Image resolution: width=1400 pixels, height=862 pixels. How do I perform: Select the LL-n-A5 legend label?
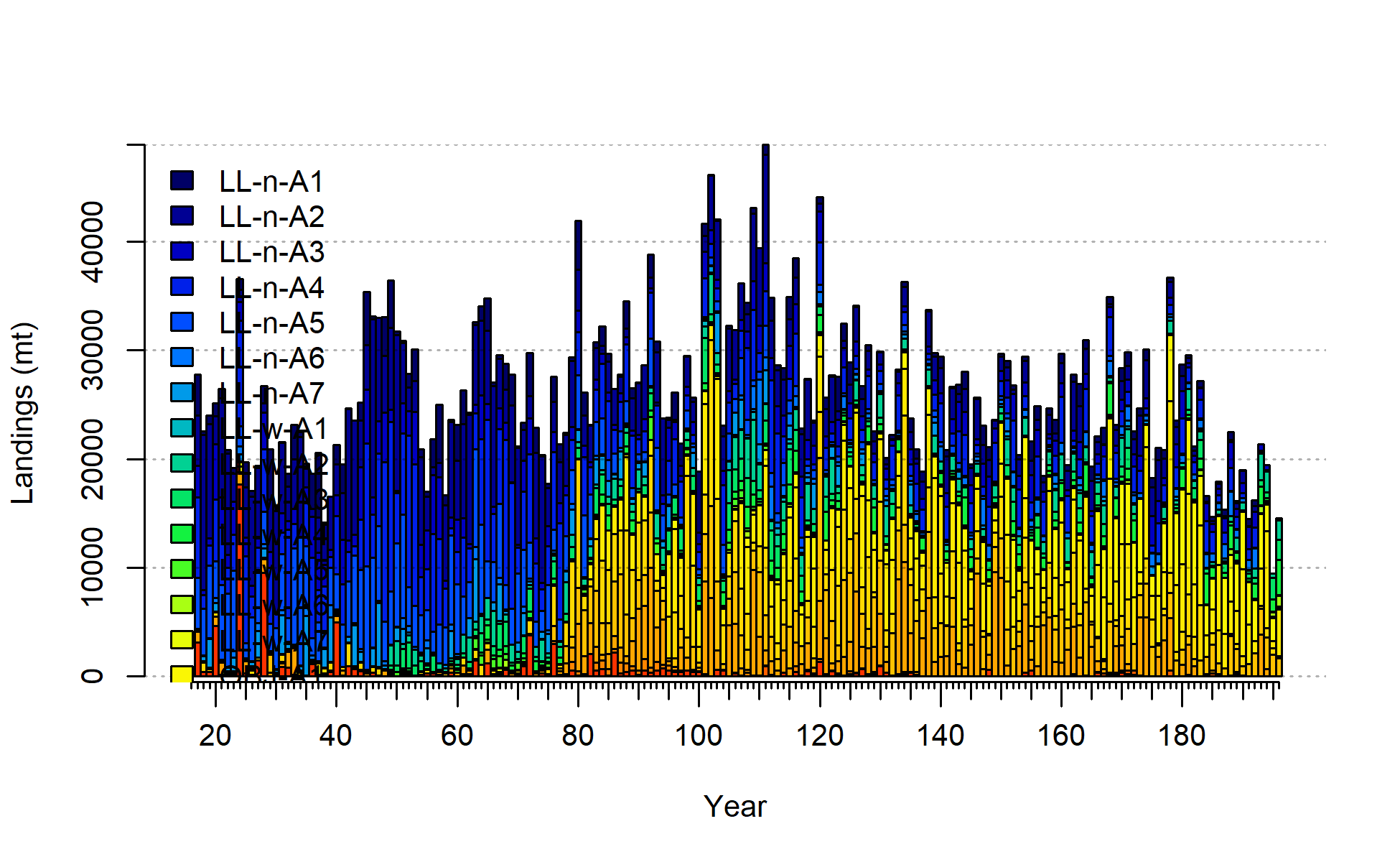[271, 323]
